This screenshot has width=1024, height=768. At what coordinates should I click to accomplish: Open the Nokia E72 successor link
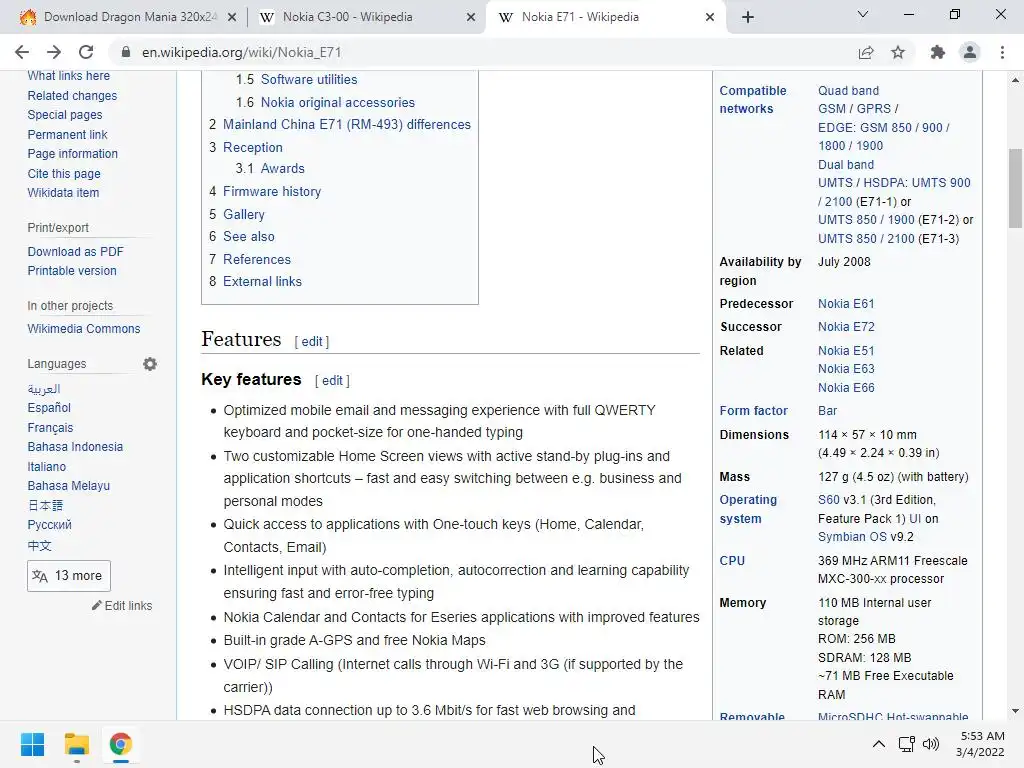pos(846,327)
